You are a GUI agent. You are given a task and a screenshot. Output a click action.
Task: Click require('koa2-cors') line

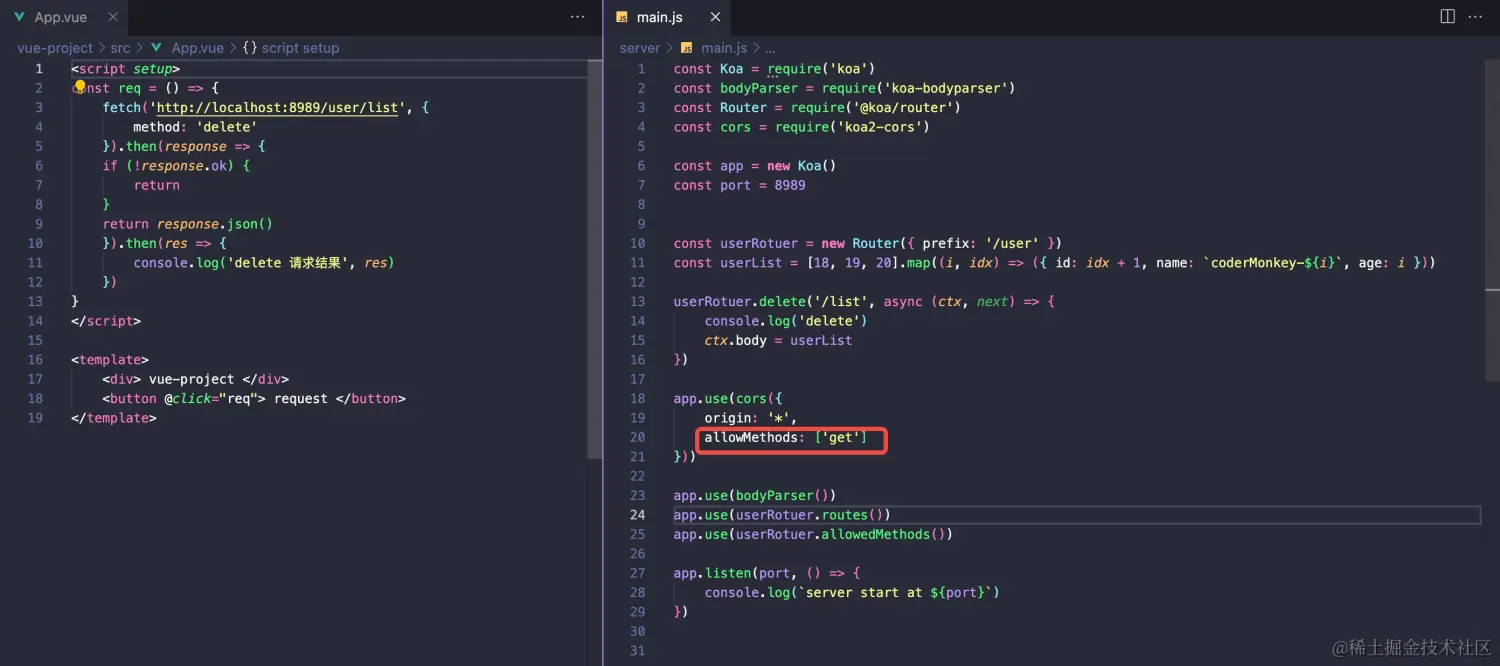pyautogui.click(x=802, y=127)
